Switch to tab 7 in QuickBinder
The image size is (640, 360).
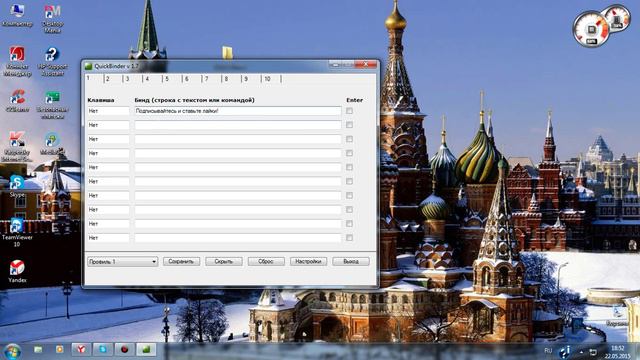(211, 79)
